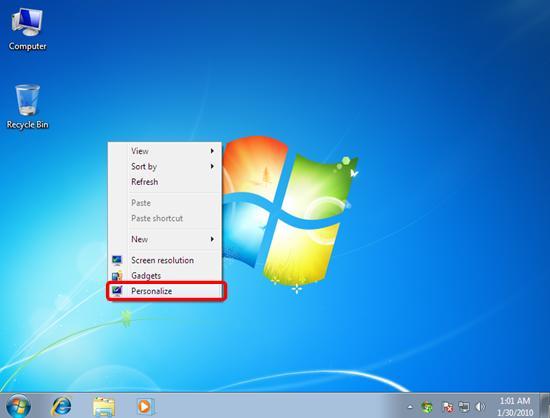550x418 pixels.
Task: Open the Action Center flag icon
Action: pyautogui.click(x=448, y=407)
